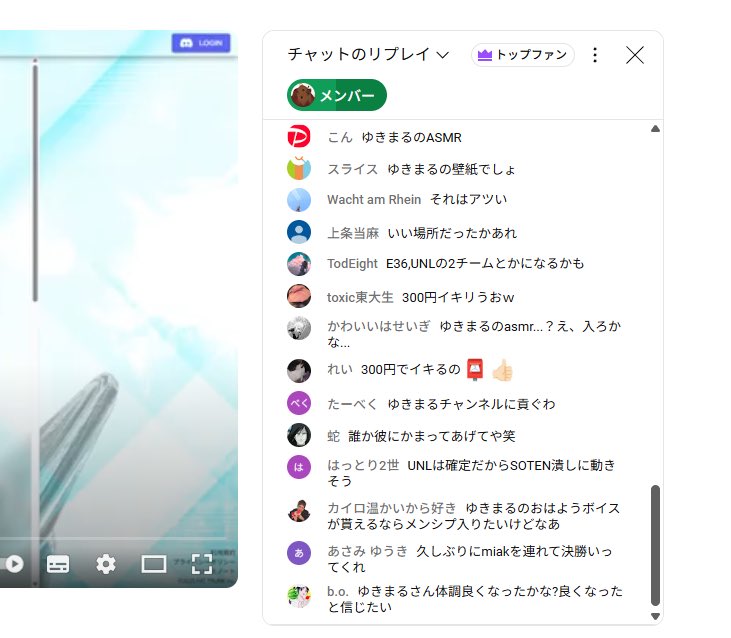Click スライス's avatar icon
Screen dimensions: 731x638
click(x=299, y=168)
